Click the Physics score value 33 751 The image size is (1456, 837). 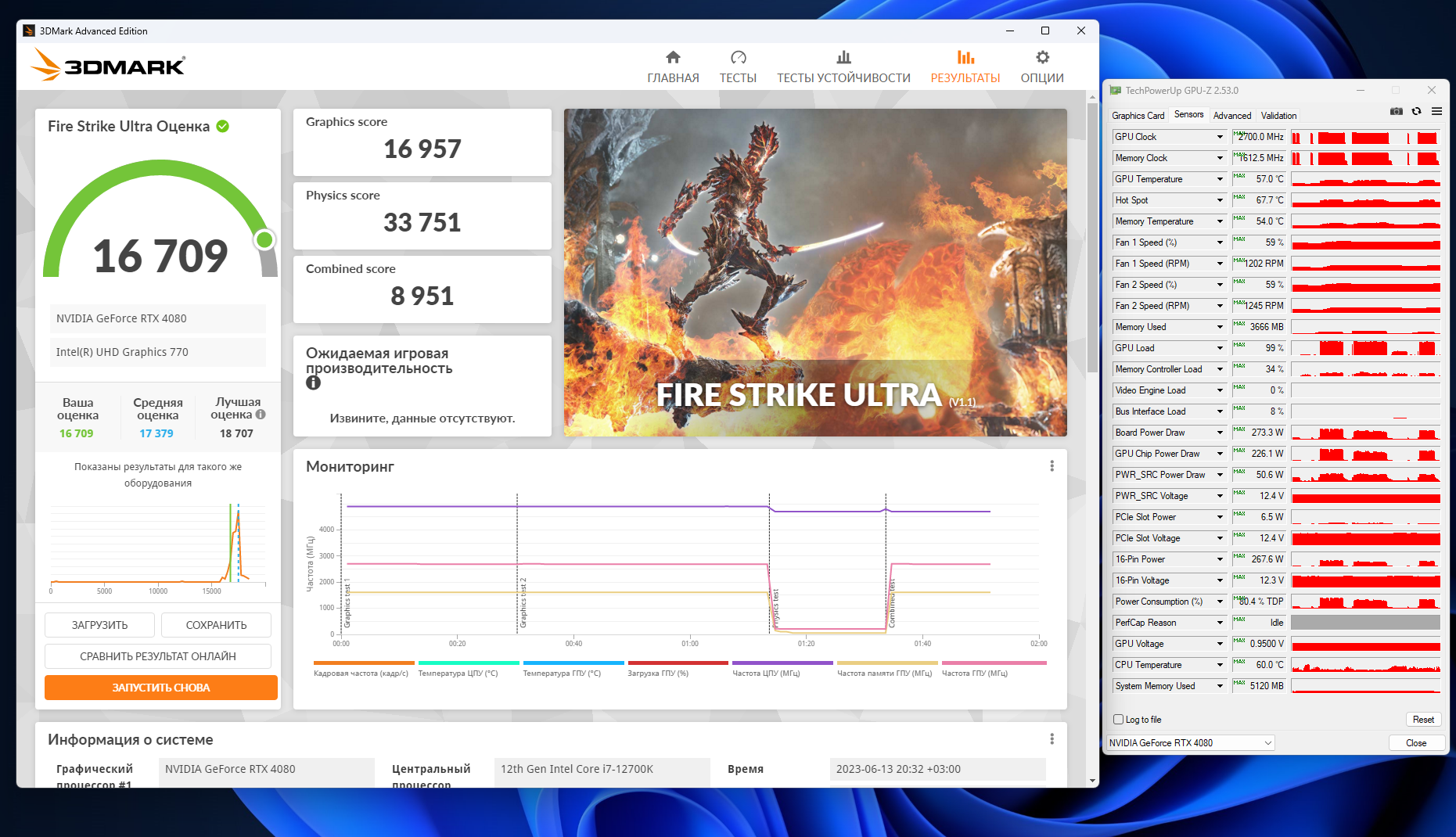(422, 222)
